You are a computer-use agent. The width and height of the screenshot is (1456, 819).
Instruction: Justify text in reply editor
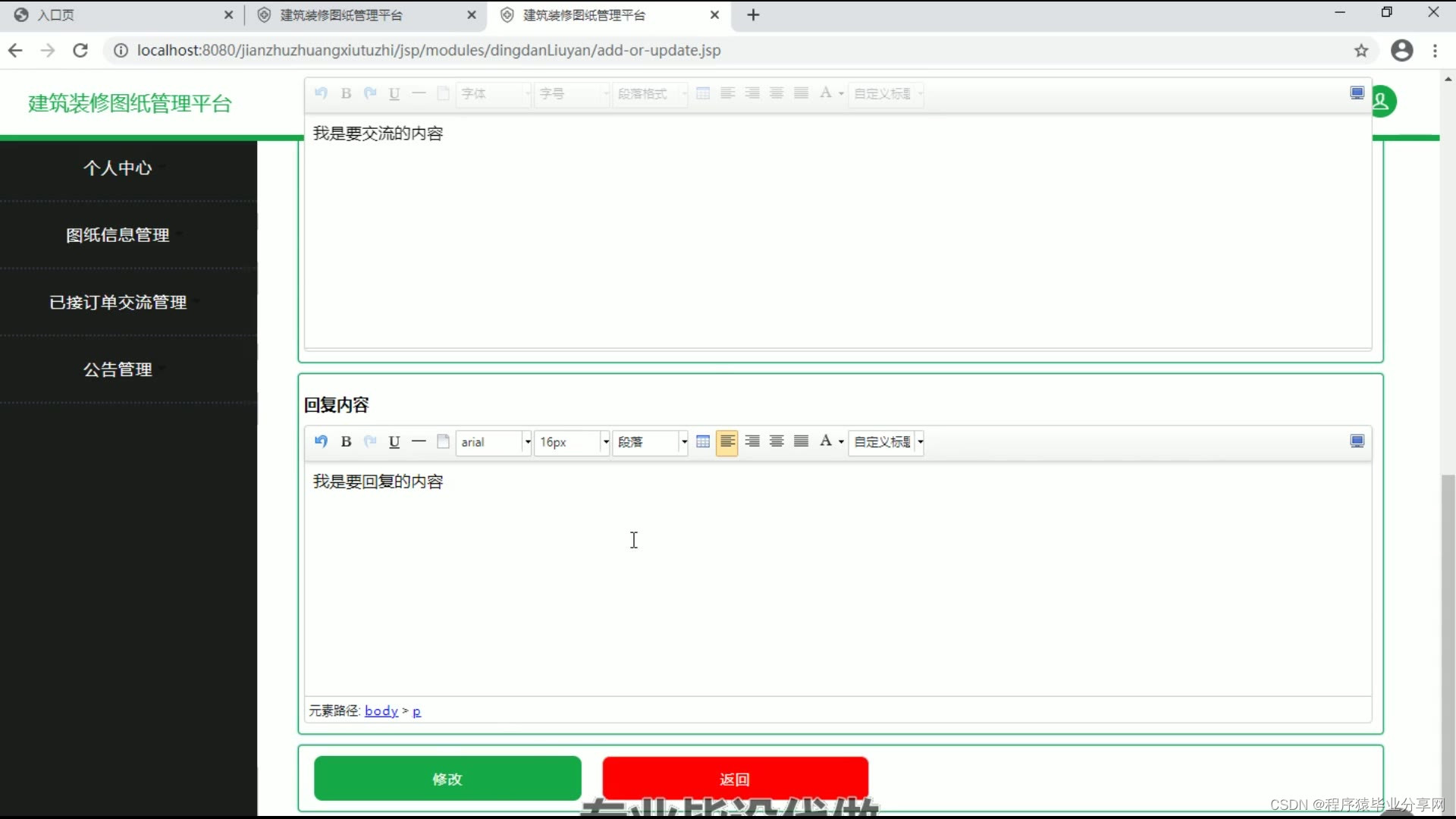[801, 441]
